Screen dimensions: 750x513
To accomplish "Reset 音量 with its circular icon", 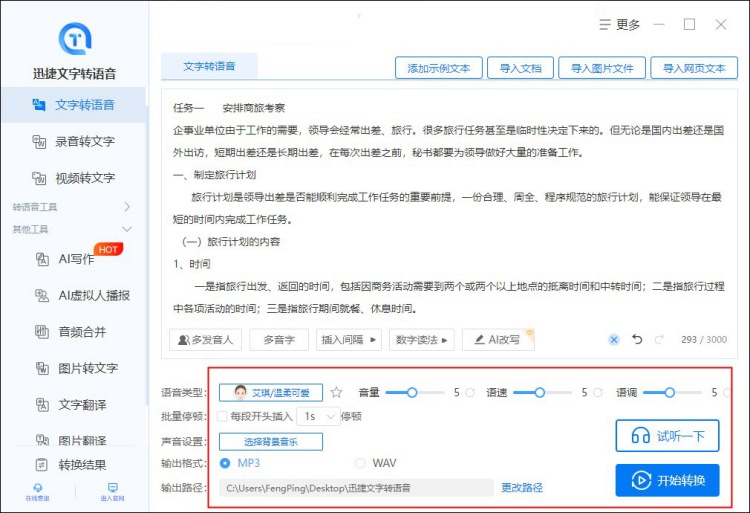I will [470, 393].
